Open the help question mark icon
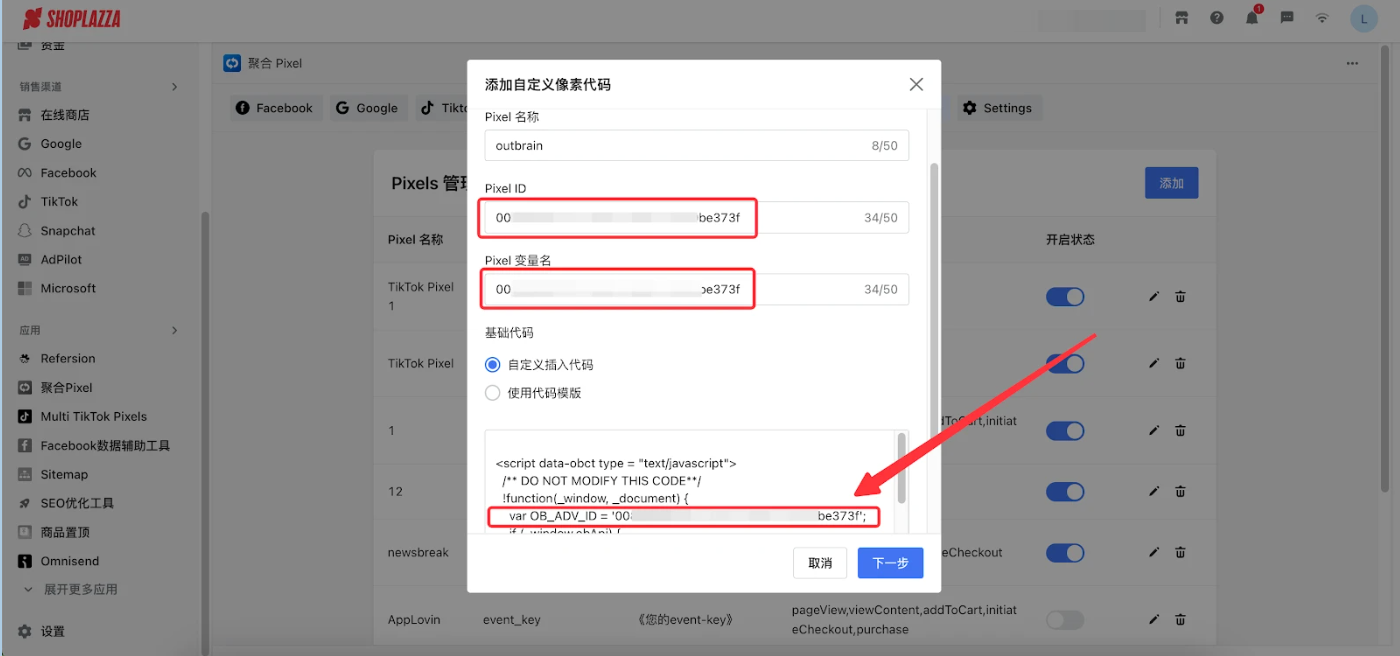 pyautogui.click(x=1217, y=18)
